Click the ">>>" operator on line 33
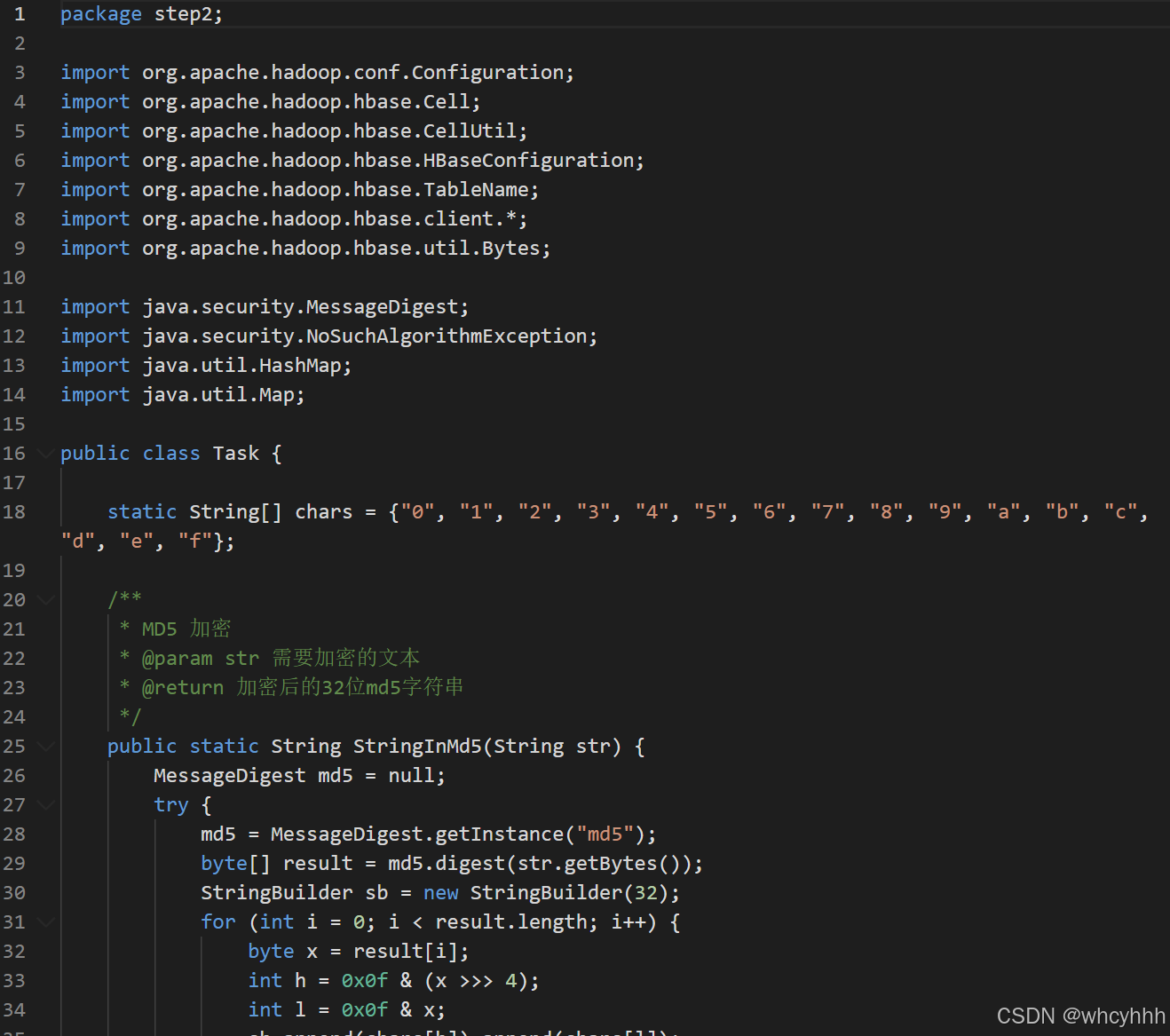 coord(476,981)
